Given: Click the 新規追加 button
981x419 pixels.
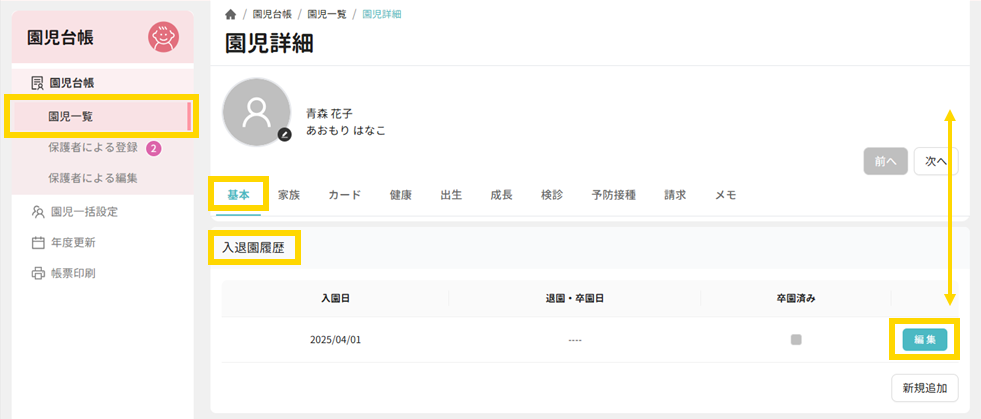Looking at the screenshot, I should point(925,387).
